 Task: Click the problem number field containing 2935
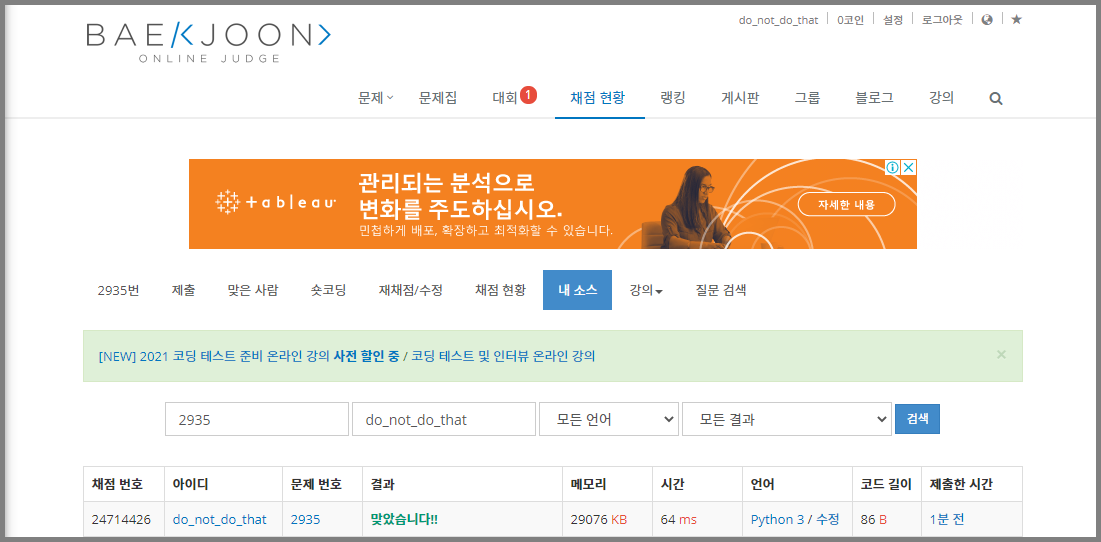tap(257, 420)
